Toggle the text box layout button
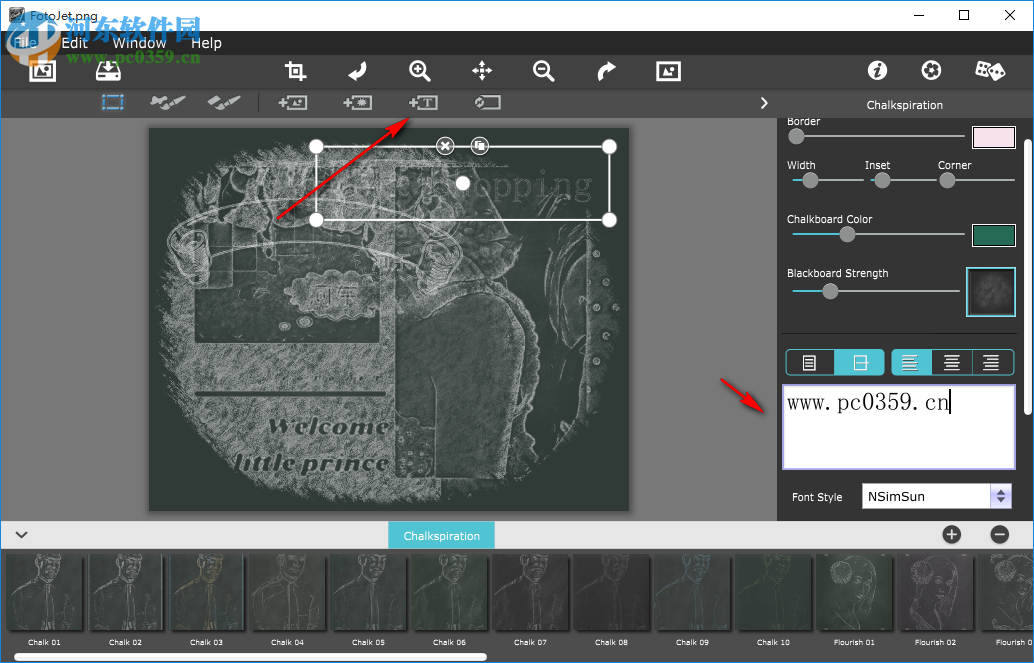The height and width of the screenshot is (663, 1034). [x=859, y=362]
